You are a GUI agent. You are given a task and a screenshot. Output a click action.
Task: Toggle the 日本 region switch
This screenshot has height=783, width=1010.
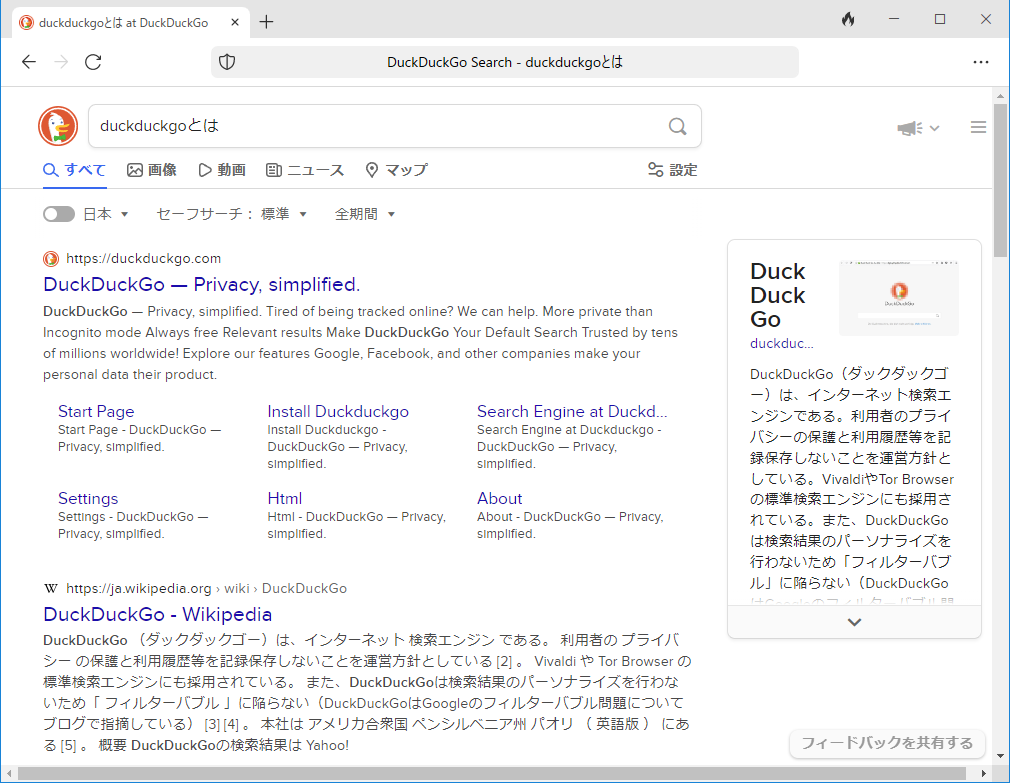59,214
